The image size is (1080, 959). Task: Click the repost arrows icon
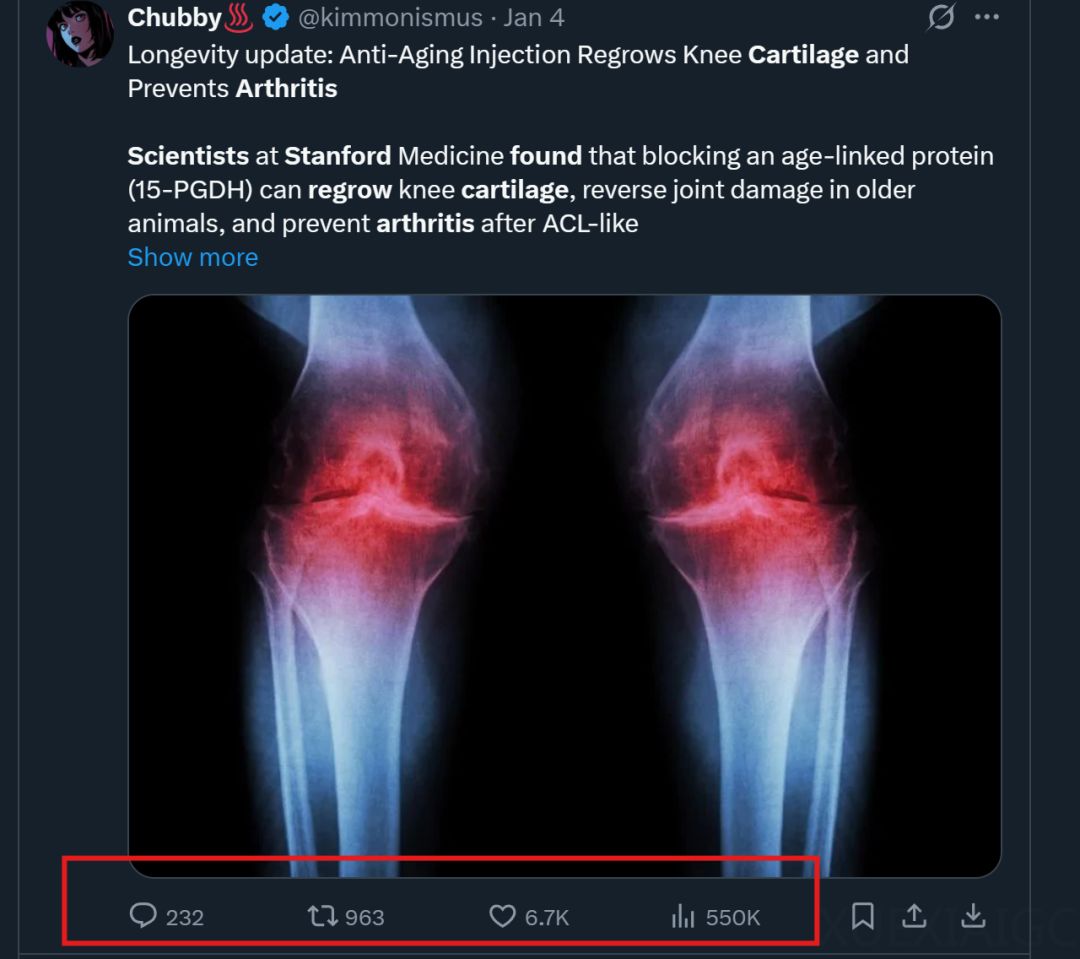321,916
